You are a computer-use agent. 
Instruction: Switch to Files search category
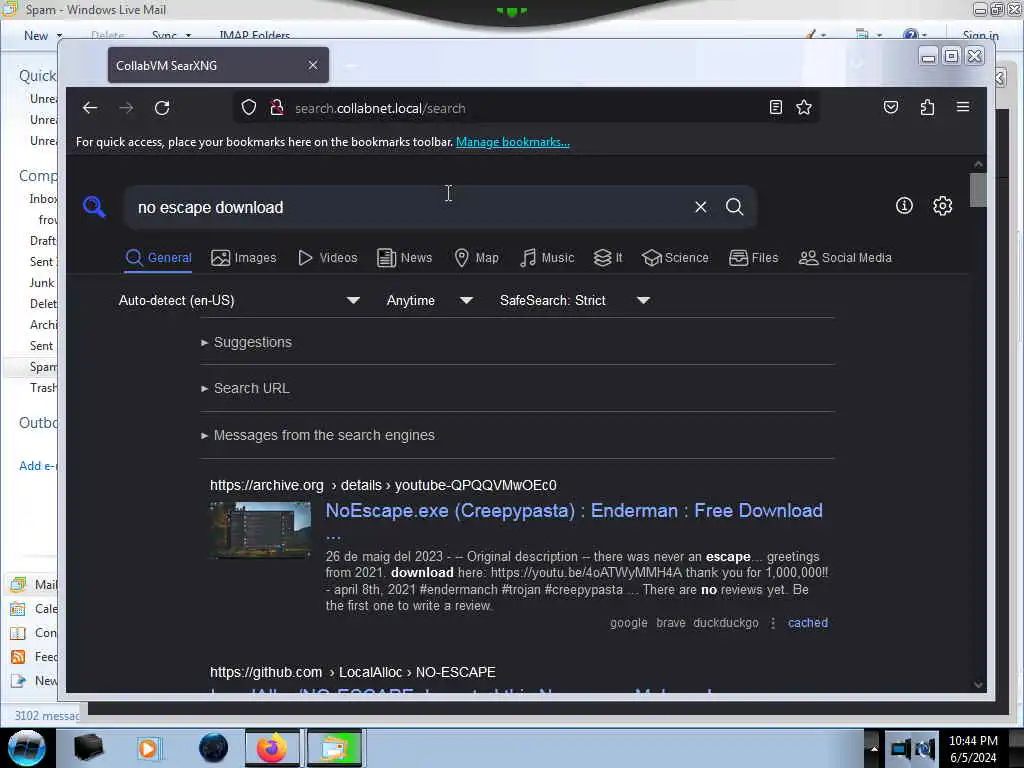[x=754, y=258]
